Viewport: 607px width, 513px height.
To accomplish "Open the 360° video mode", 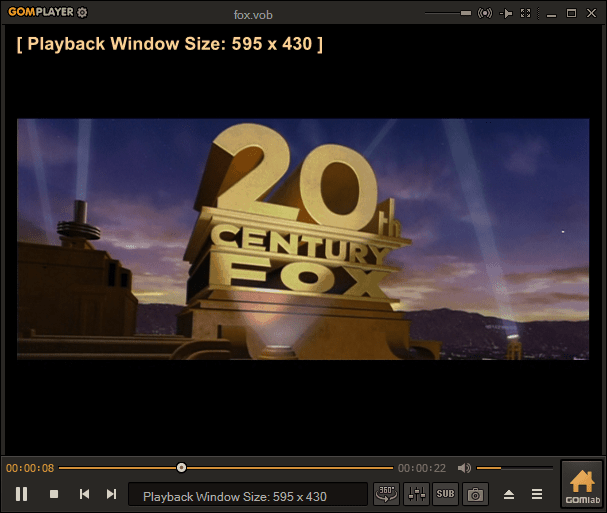I will click(x=386, y=494).
